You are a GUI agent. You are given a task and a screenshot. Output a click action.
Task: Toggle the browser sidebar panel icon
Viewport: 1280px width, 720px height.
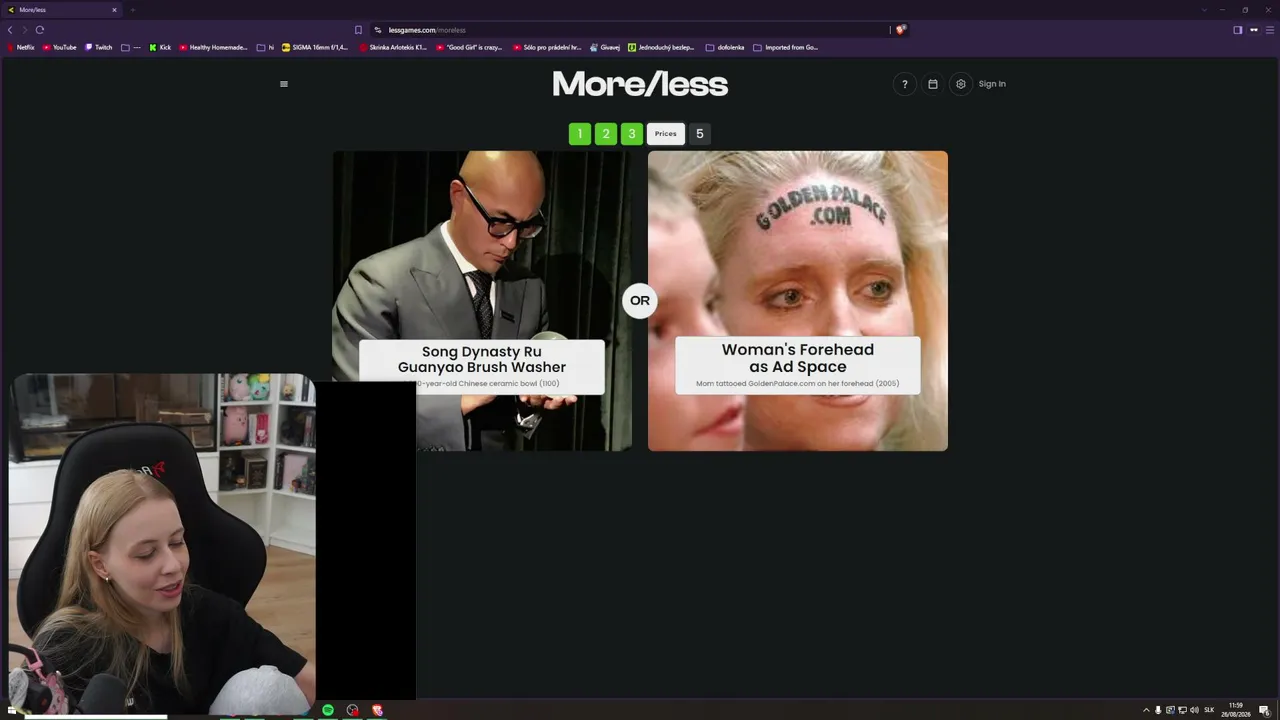(1238, 30)
